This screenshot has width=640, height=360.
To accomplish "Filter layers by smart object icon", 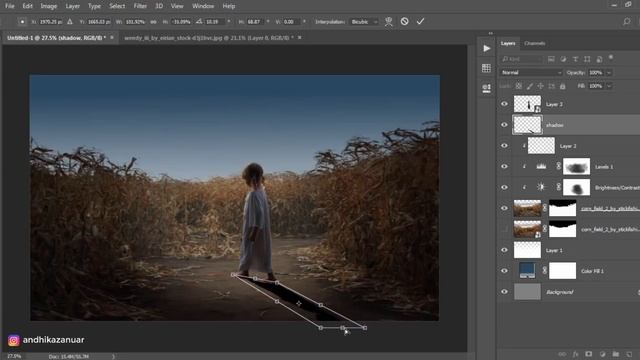I will 599,59.
